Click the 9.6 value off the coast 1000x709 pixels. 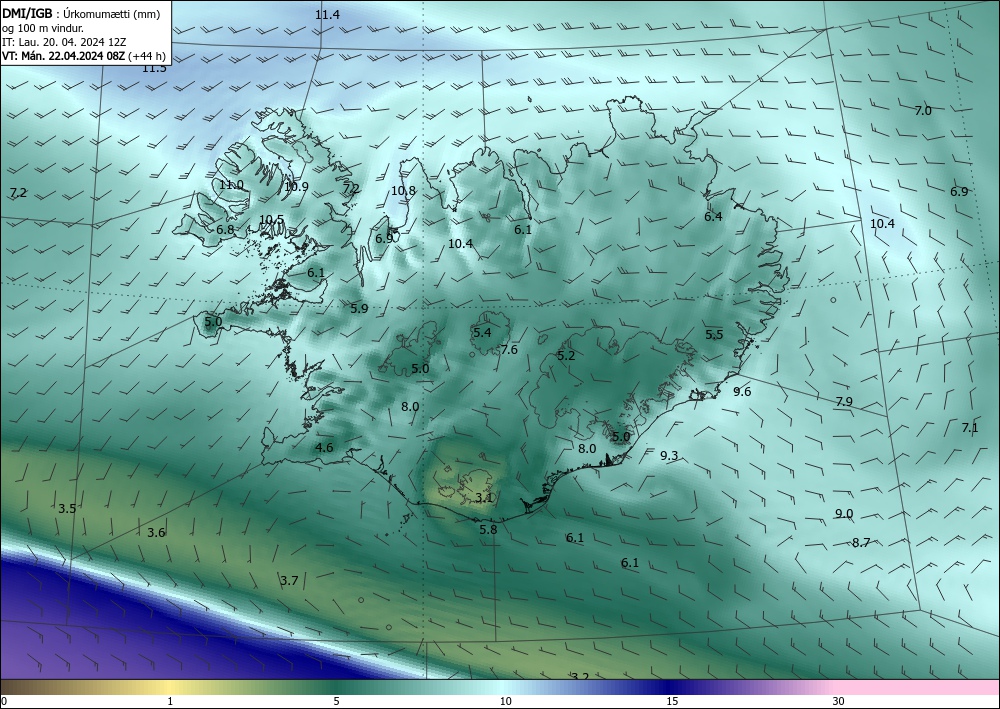click(742, 391)
